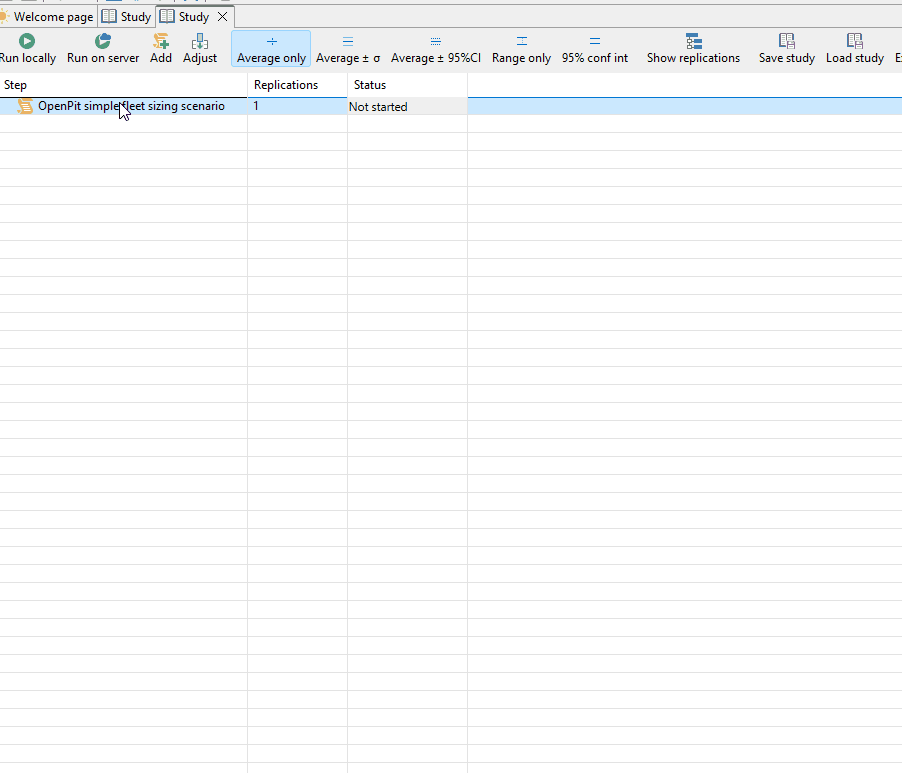This screenshot has height=773, width=902.
Task: Click the Add step icon
Action: coord(161,41)
